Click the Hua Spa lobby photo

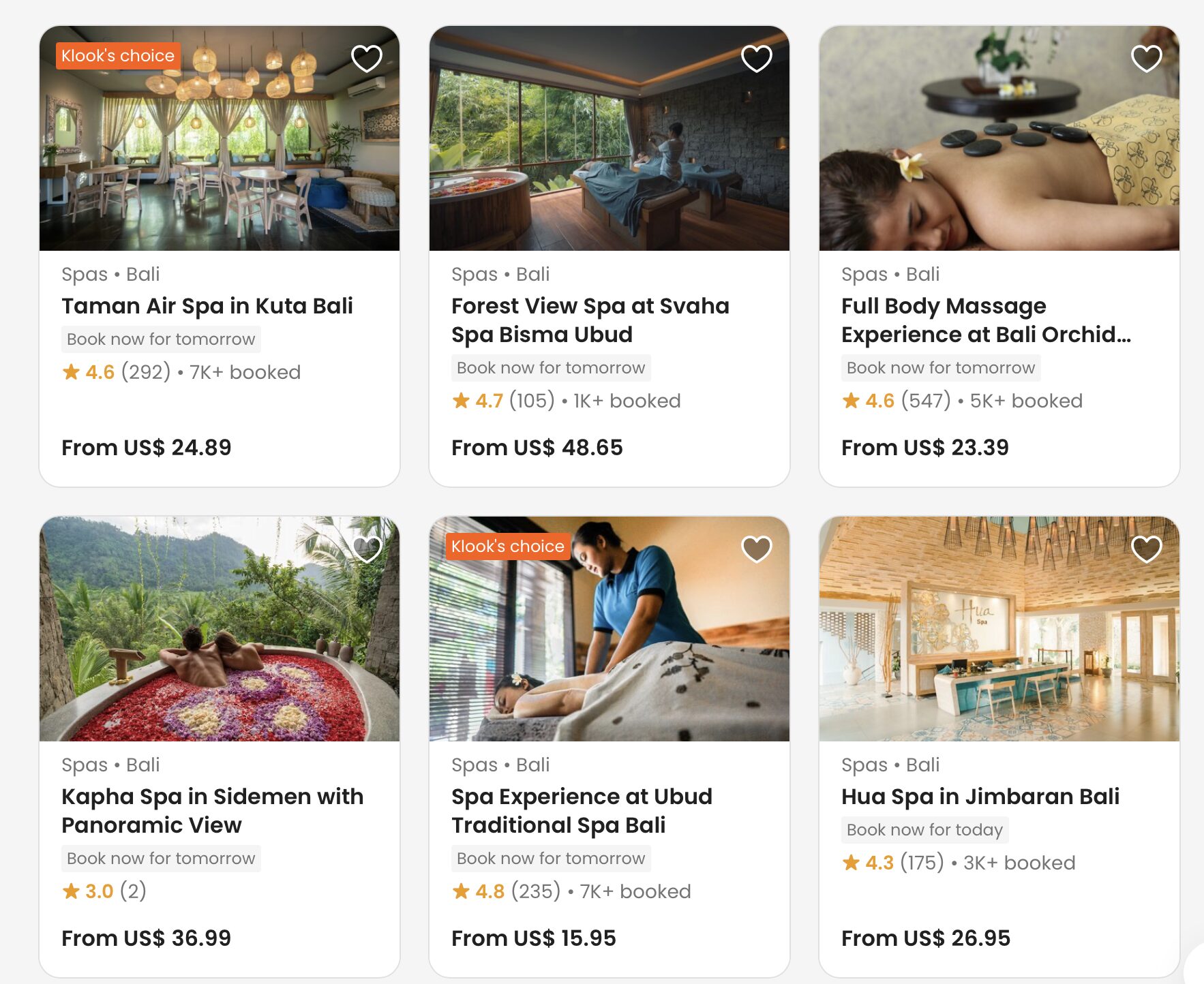(x=999, y=641)
